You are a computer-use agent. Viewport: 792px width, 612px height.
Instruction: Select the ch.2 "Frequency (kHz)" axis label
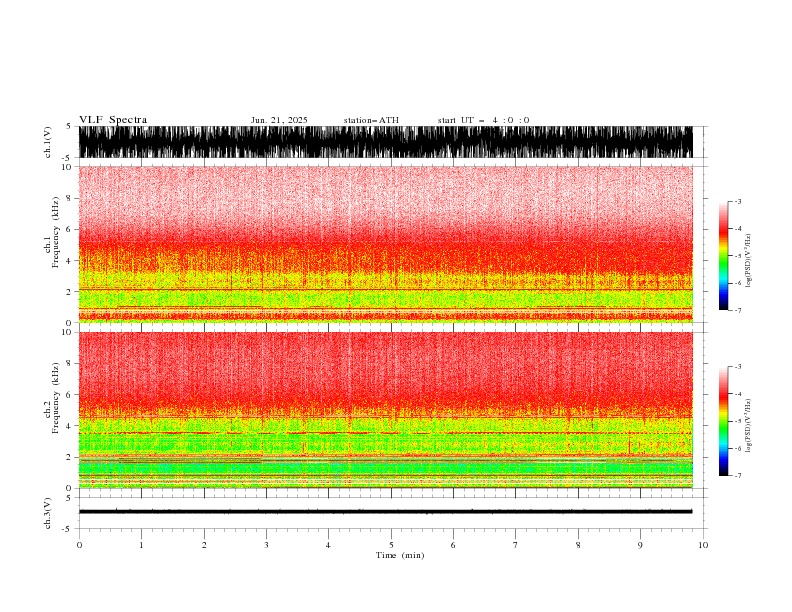[x=55, y=398]
